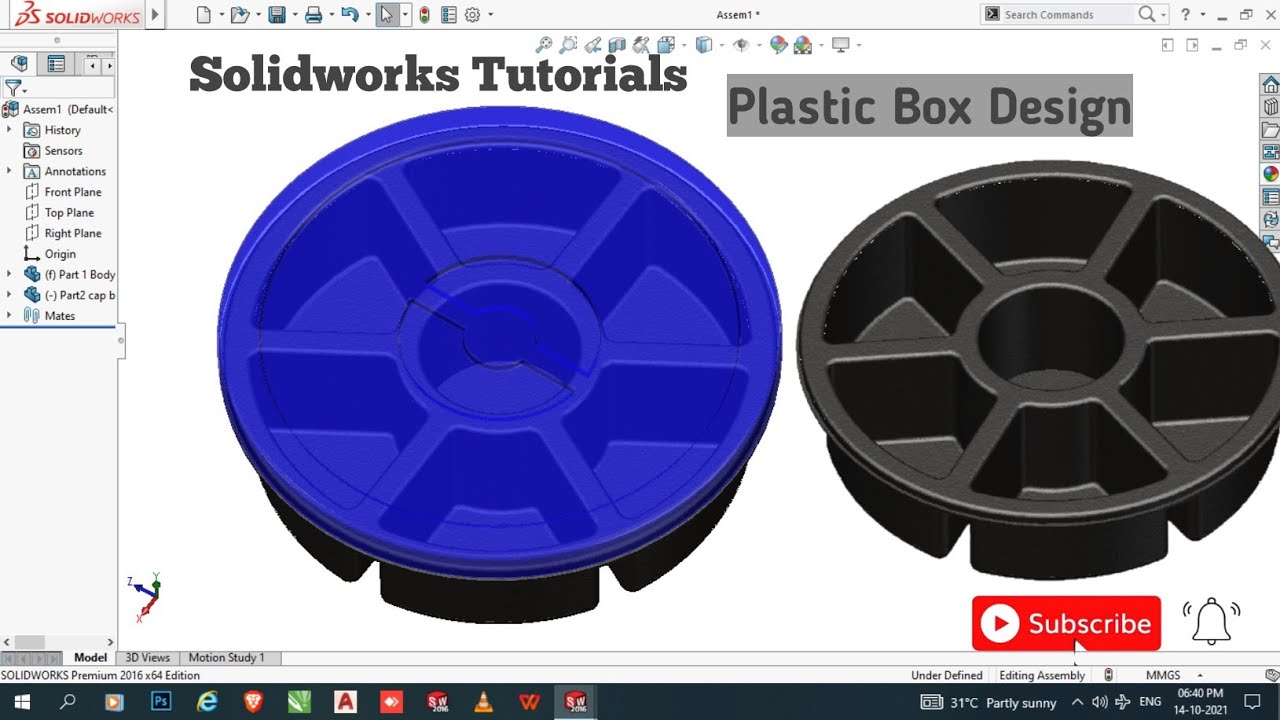This screenshot has height=720, width=1280.
Task: Undo the last action
Action: (349, 15)
